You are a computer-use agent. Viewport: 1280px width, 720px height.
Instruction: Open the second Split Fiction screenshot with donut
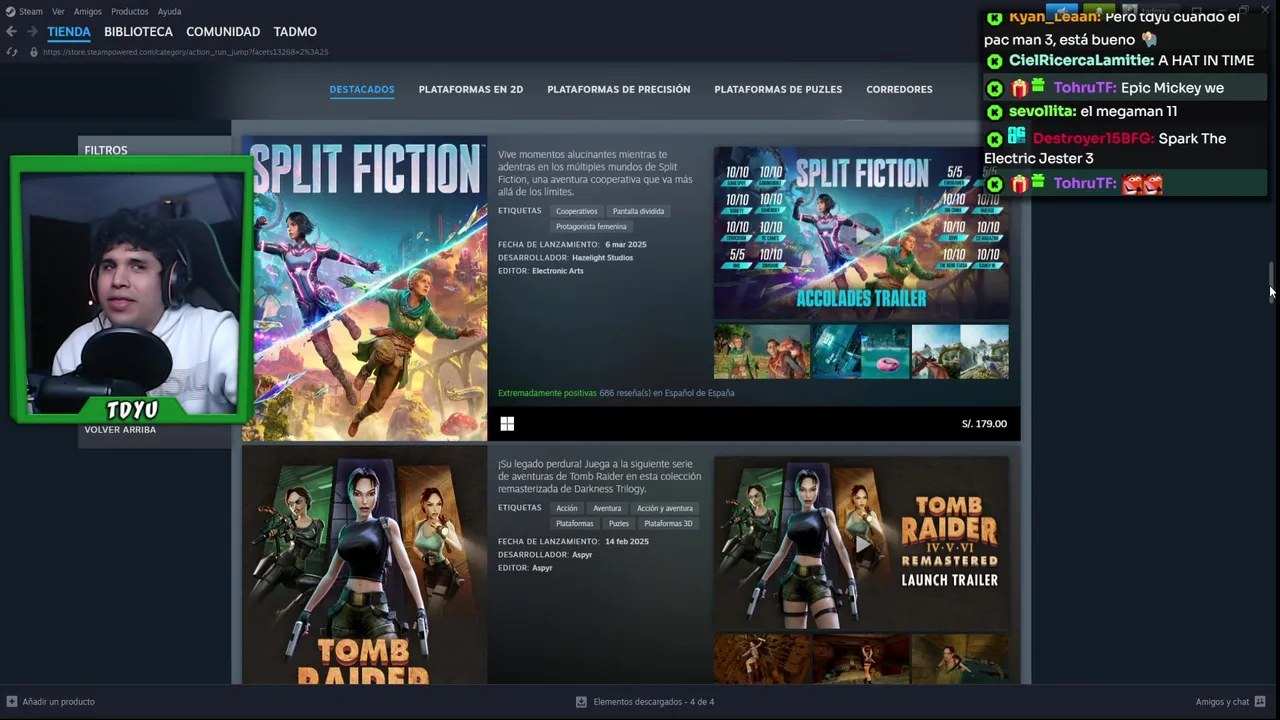[x=861, y=352]
